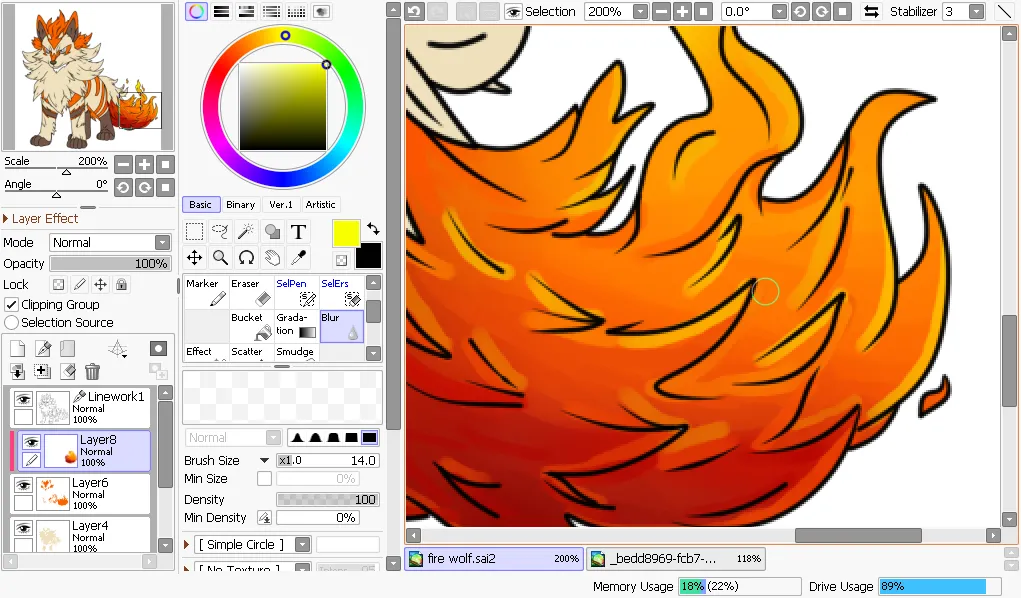Create a new layer folder
Viewport: 1021px width, 598px height.
click(68, 349)
